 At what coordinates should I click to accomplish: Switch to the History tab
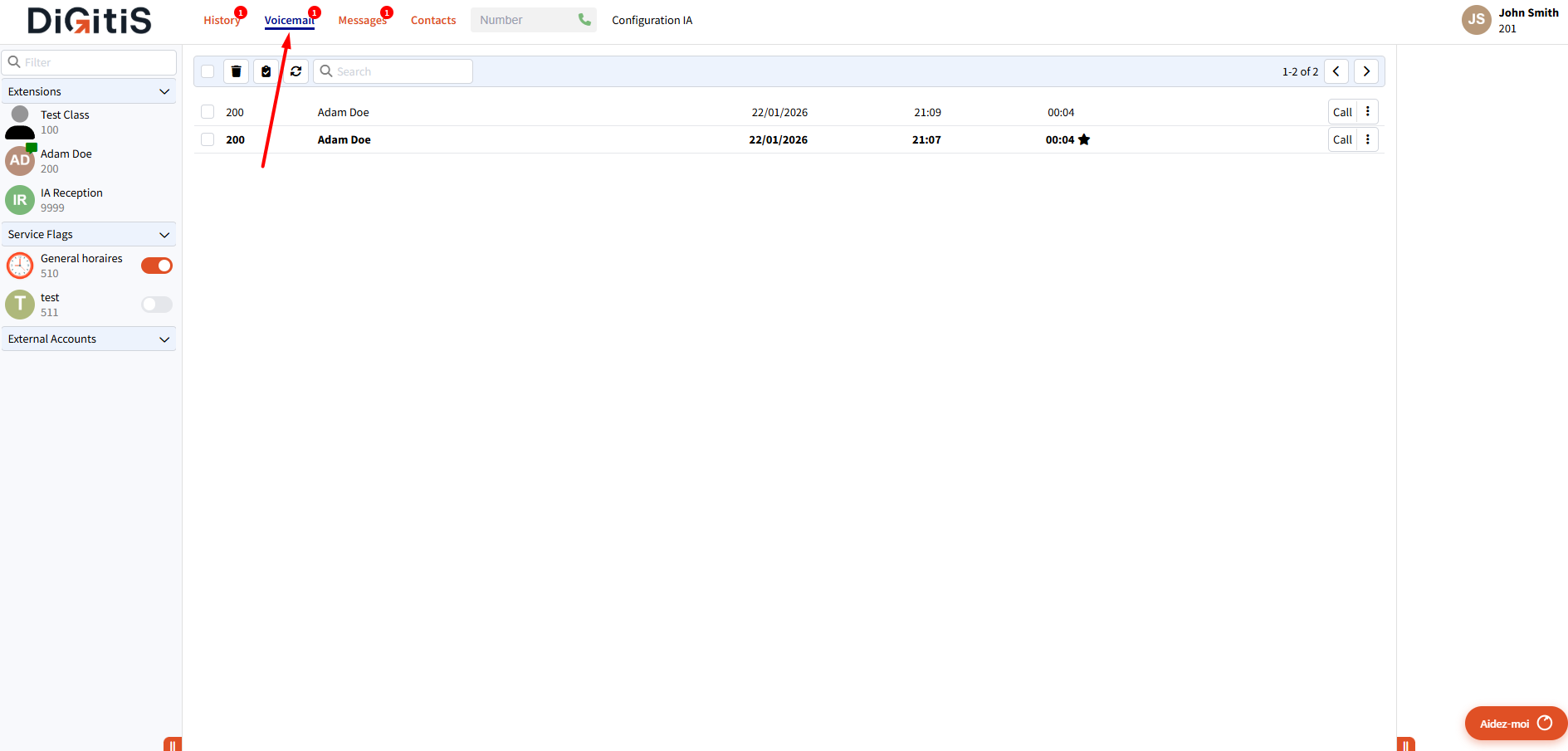221,20
